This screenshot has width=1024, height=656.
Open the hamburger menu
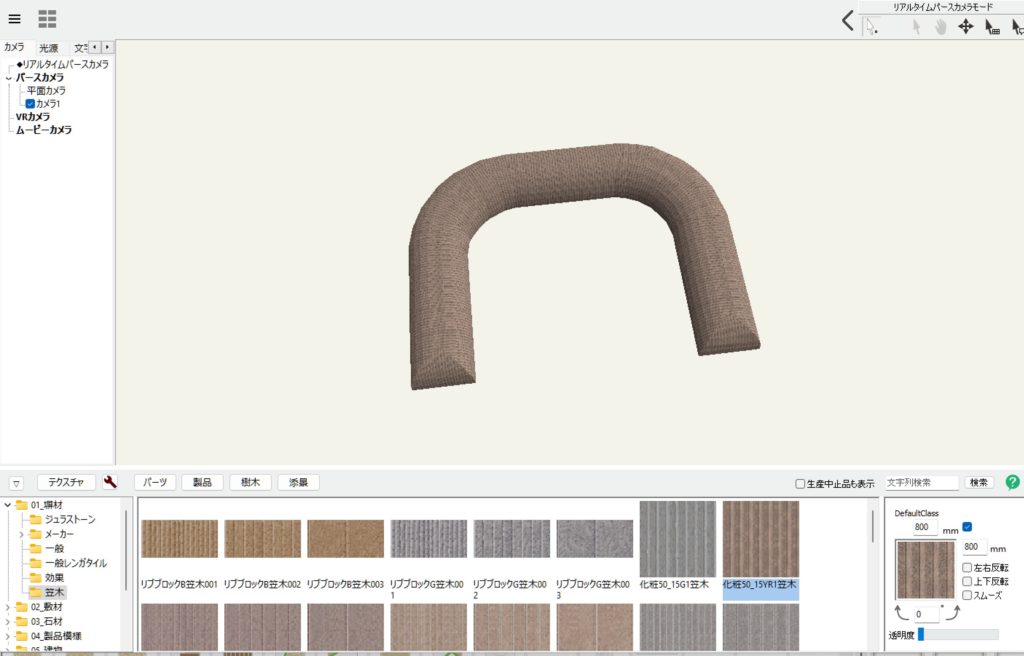tap(14, 19)
